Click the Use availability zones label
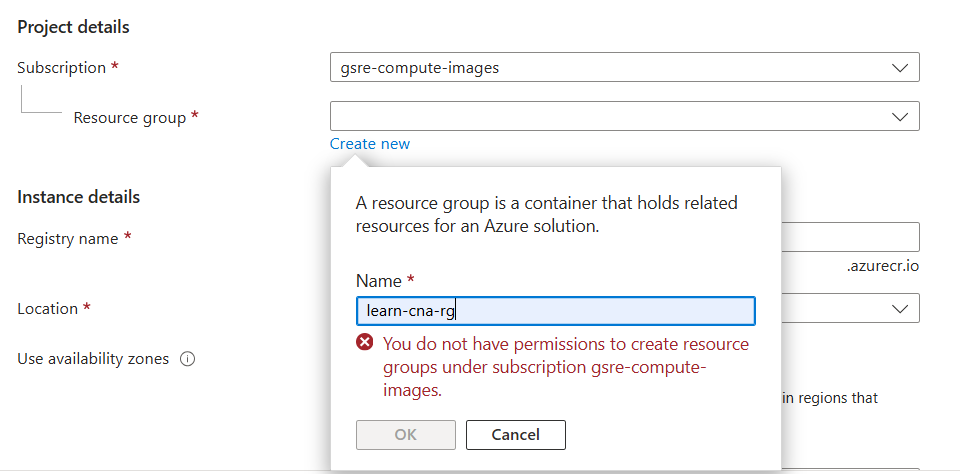 pyautogui.click(x=93, y=359)
